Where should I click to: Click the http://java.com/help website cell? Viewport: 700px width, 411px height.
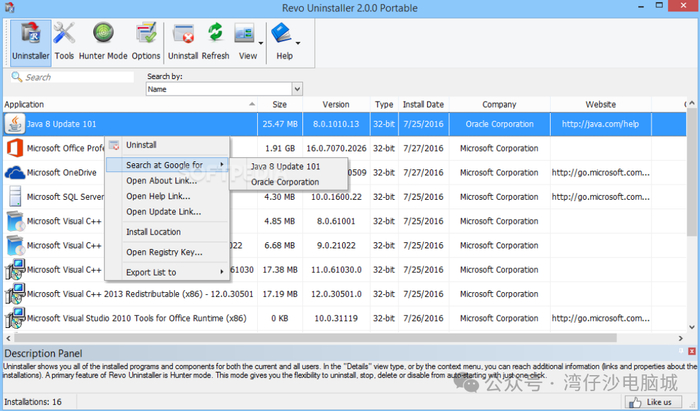tap(600, 124)
